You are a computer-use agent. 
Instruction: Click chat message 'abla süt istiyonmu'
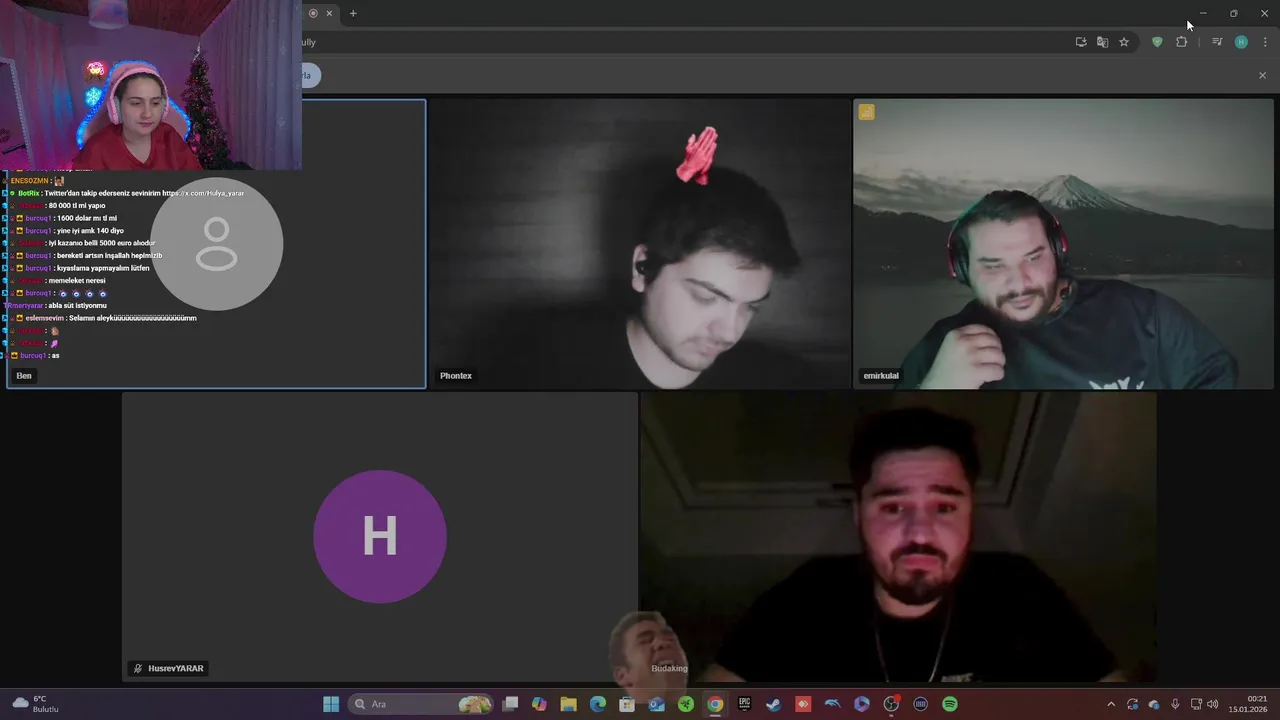coord(77,305)
